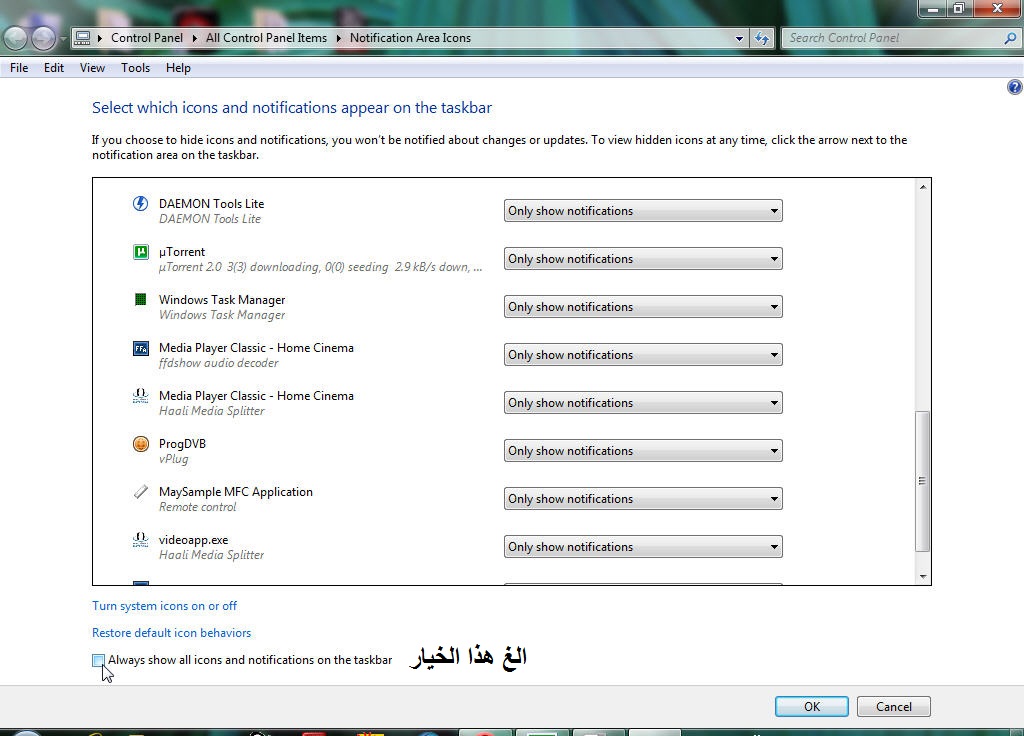The width and height of the screenshot is (1024, 736).
Task: Click the ffdshow audio decoder description text
Action: coord(219,362)
